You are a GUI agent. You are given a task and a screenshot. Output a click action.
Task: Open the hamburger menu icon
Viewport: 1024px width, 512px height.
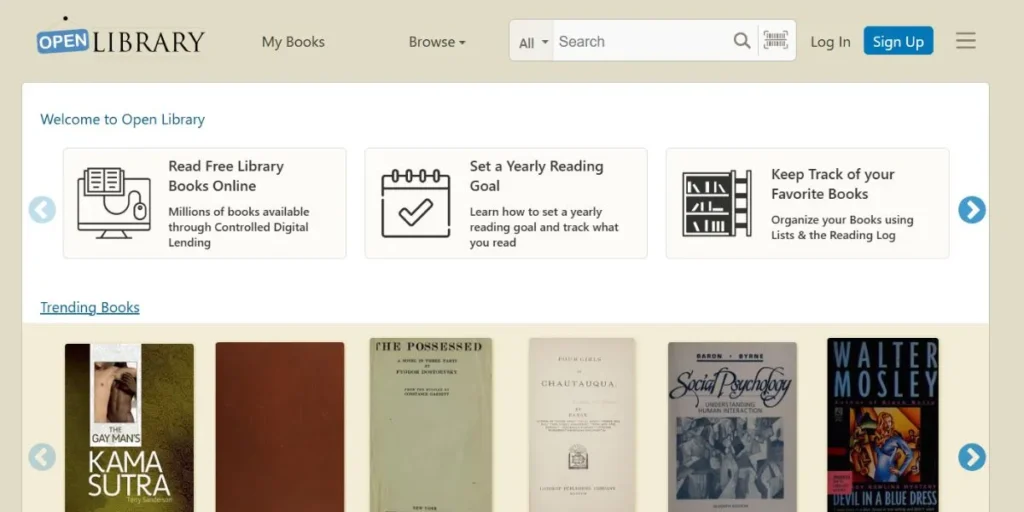click(965, 41)
